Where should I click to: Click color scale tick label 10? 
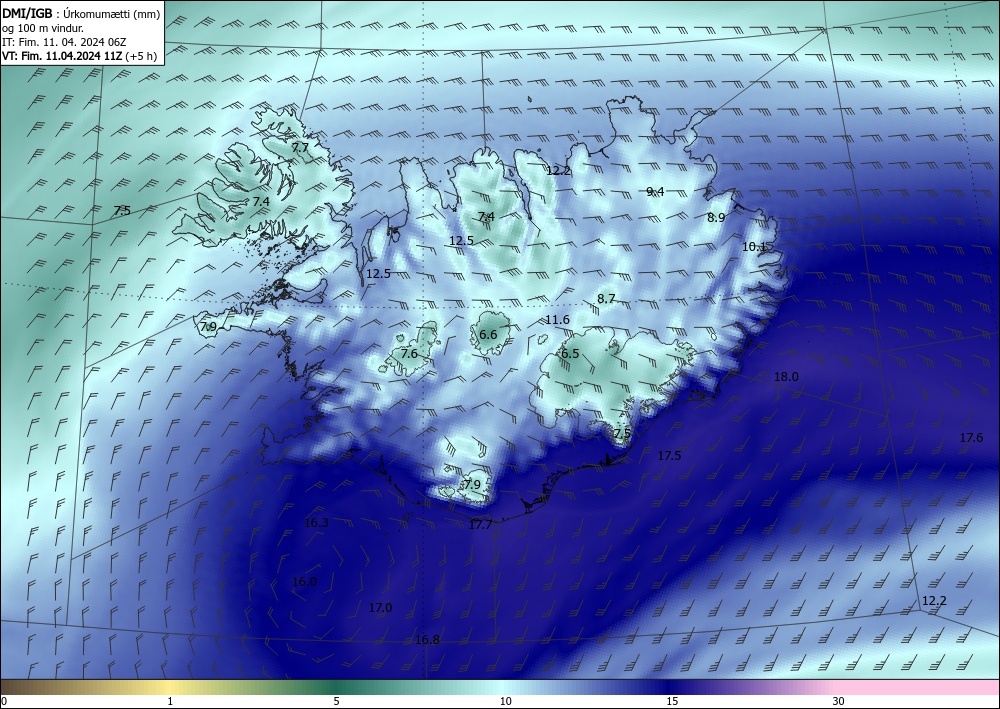(505, 701)
